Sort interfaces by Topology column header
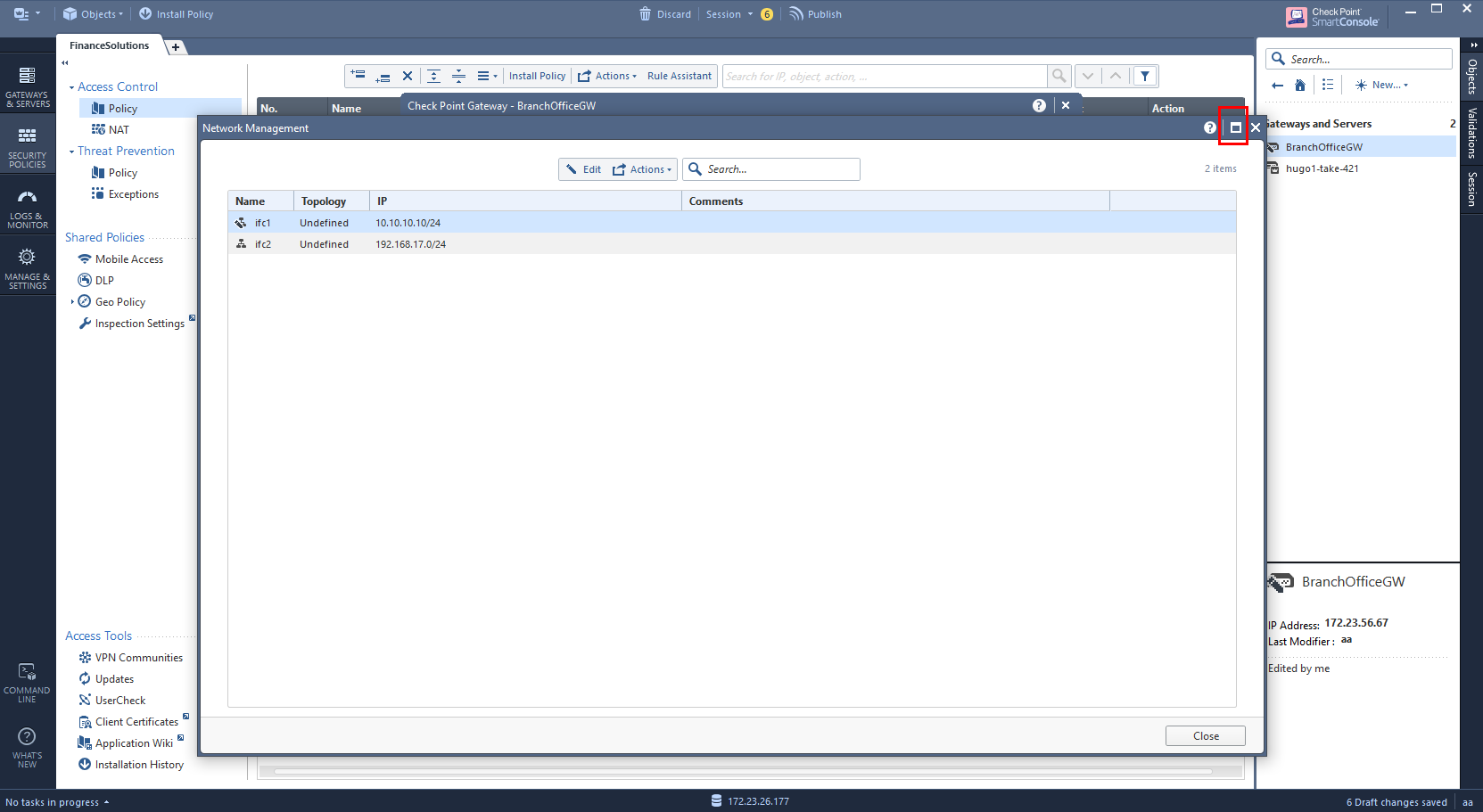The width and height of the screenshot is (1483, 812). (331, 201)
